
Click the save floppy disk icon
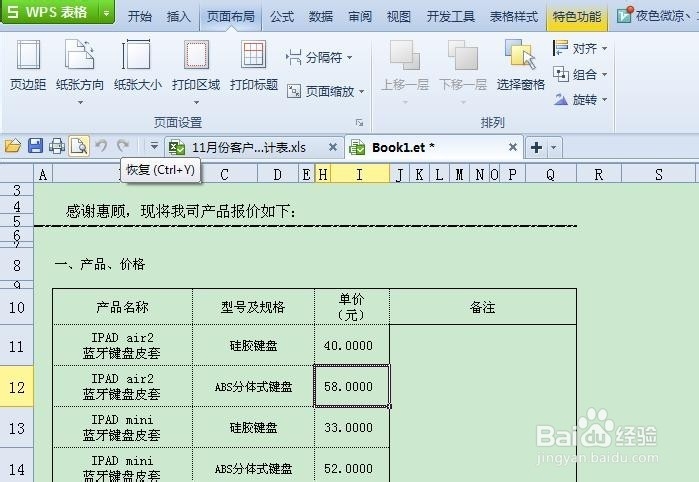[36, 146]
